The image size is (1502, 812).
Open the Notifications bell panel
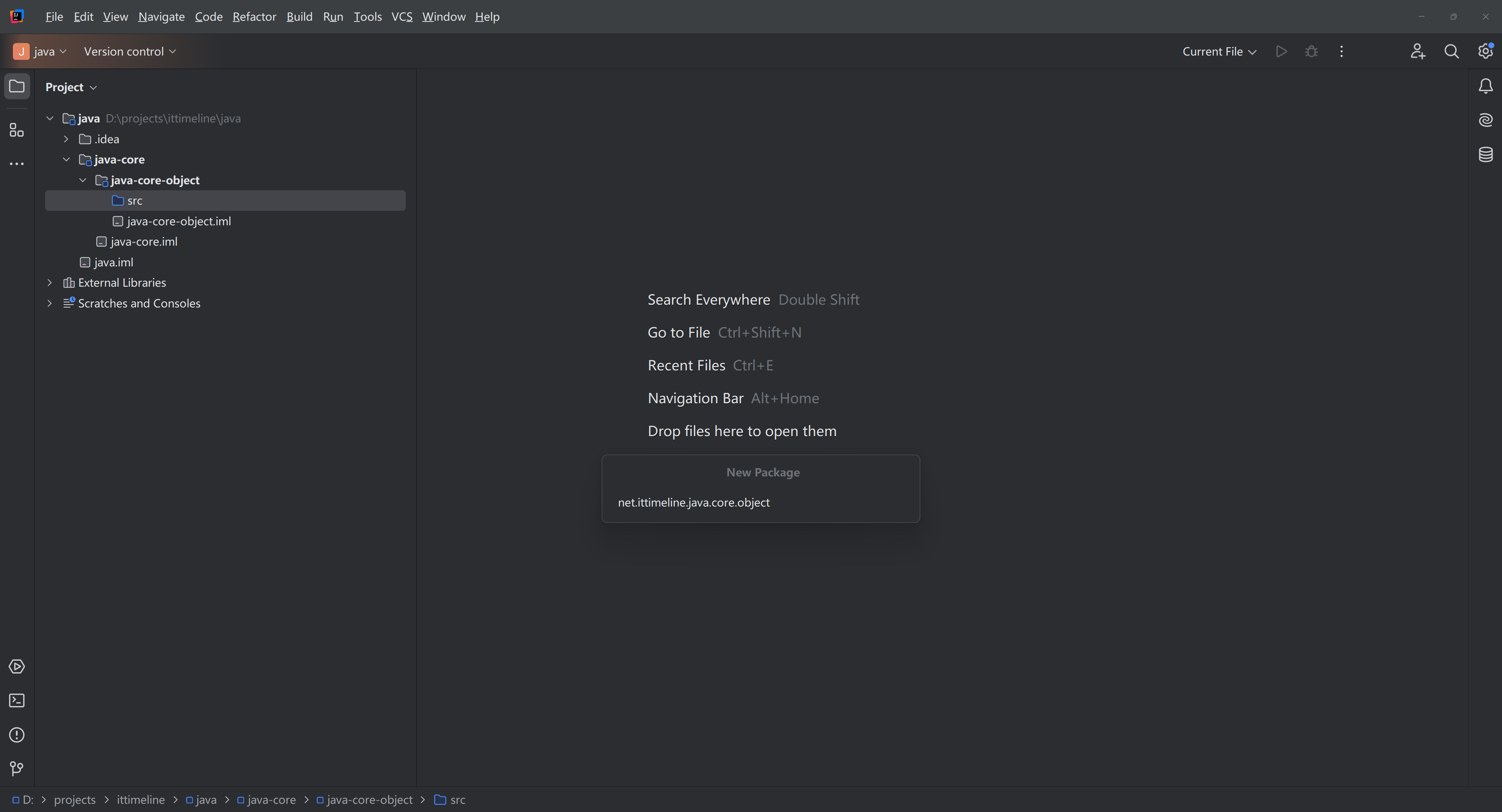[x=1485, y=86]
